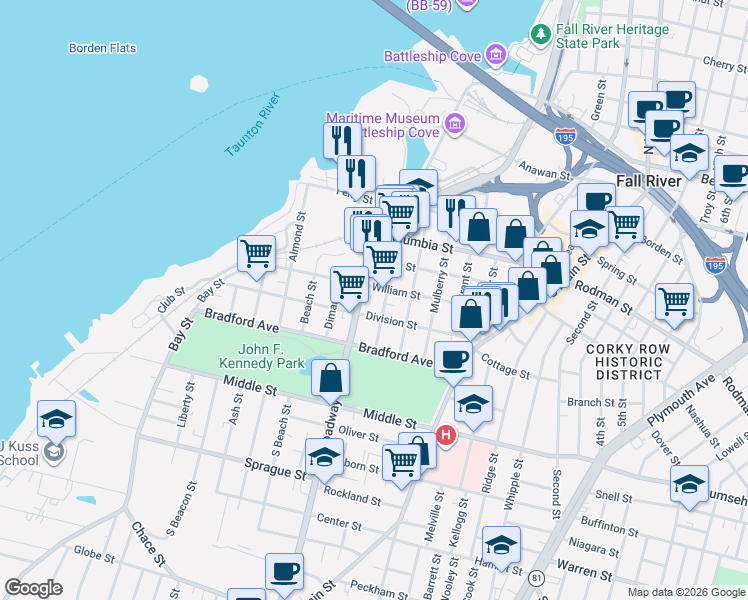Click the Map data ©2026 Google attribution
Image resolution: width=748 pixels, height=600 pixels.
coord(686,592)
